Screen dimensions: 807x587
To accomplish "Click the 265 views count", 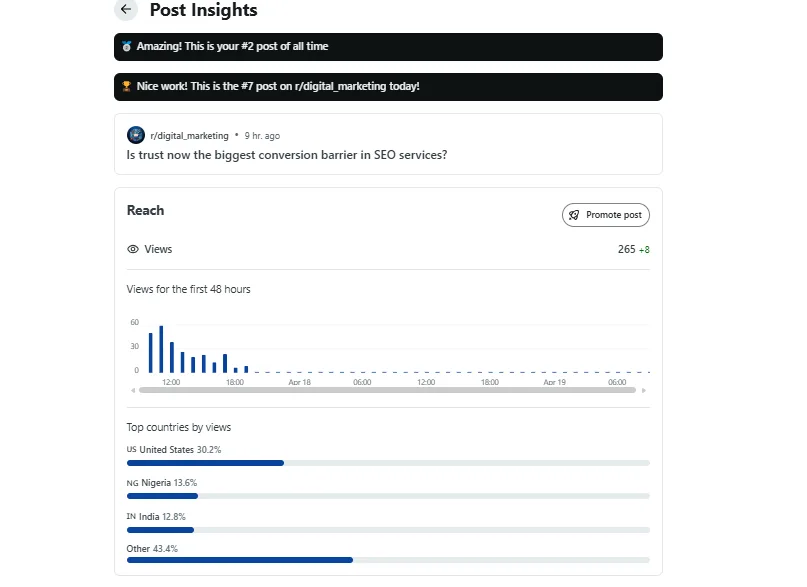I will click(x=626, y=249).
